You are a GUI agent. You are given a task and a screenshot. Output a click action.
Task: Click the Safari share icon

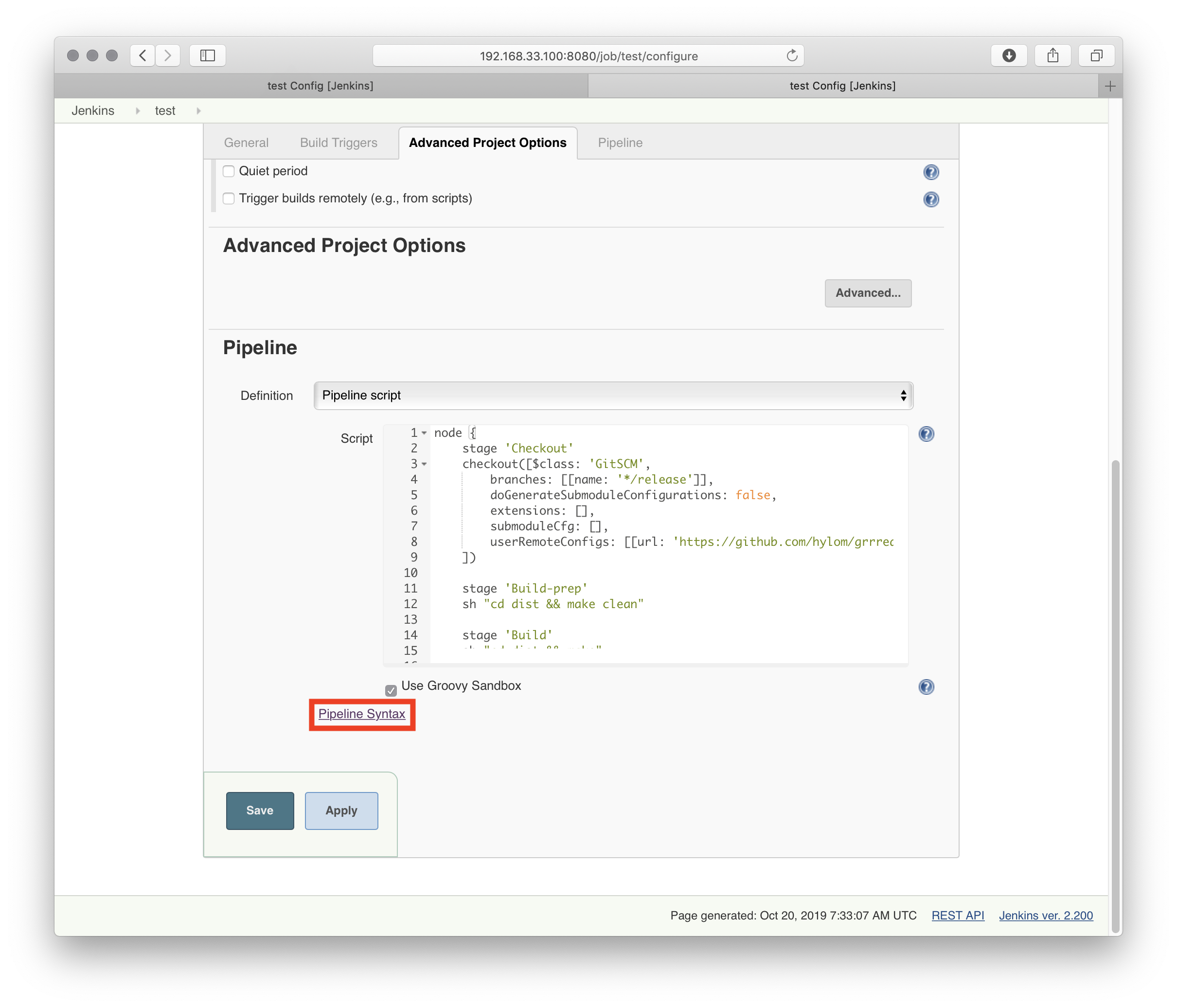click(x=1052, y=55)
